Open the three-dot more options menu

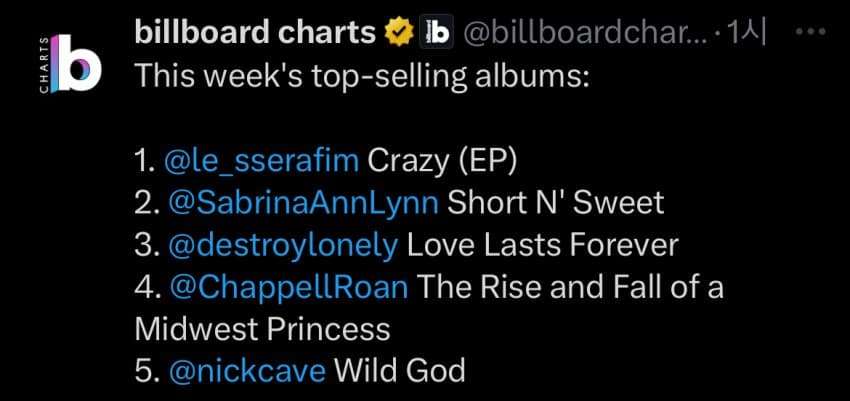[808, 31]
